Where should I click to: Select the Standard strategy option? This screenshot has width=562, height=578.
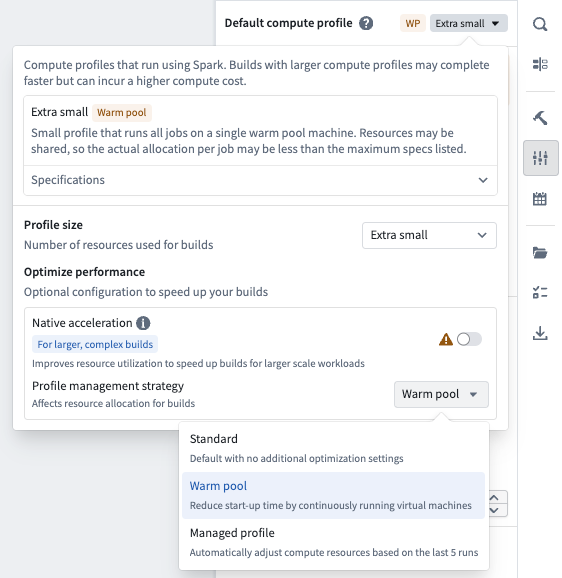pyautogui.click(x=334, y=448)
